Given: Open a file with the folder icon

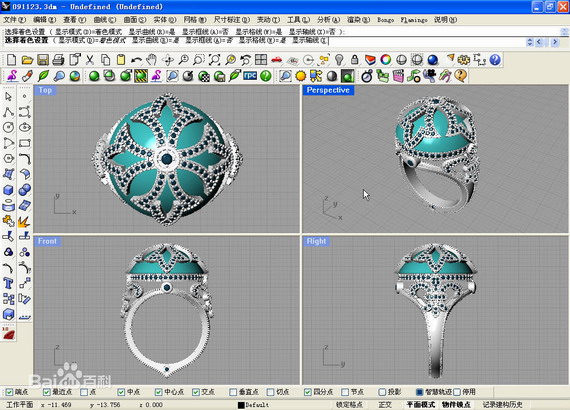Looking at the screenshot, I should point(27,60).
